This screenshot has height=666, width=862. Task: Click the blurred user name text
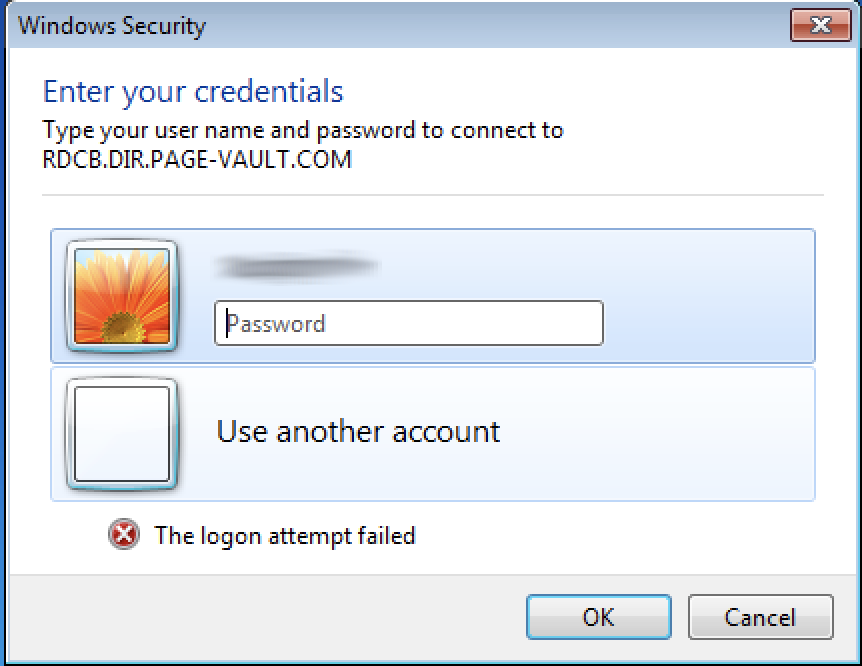click(297, 267)
